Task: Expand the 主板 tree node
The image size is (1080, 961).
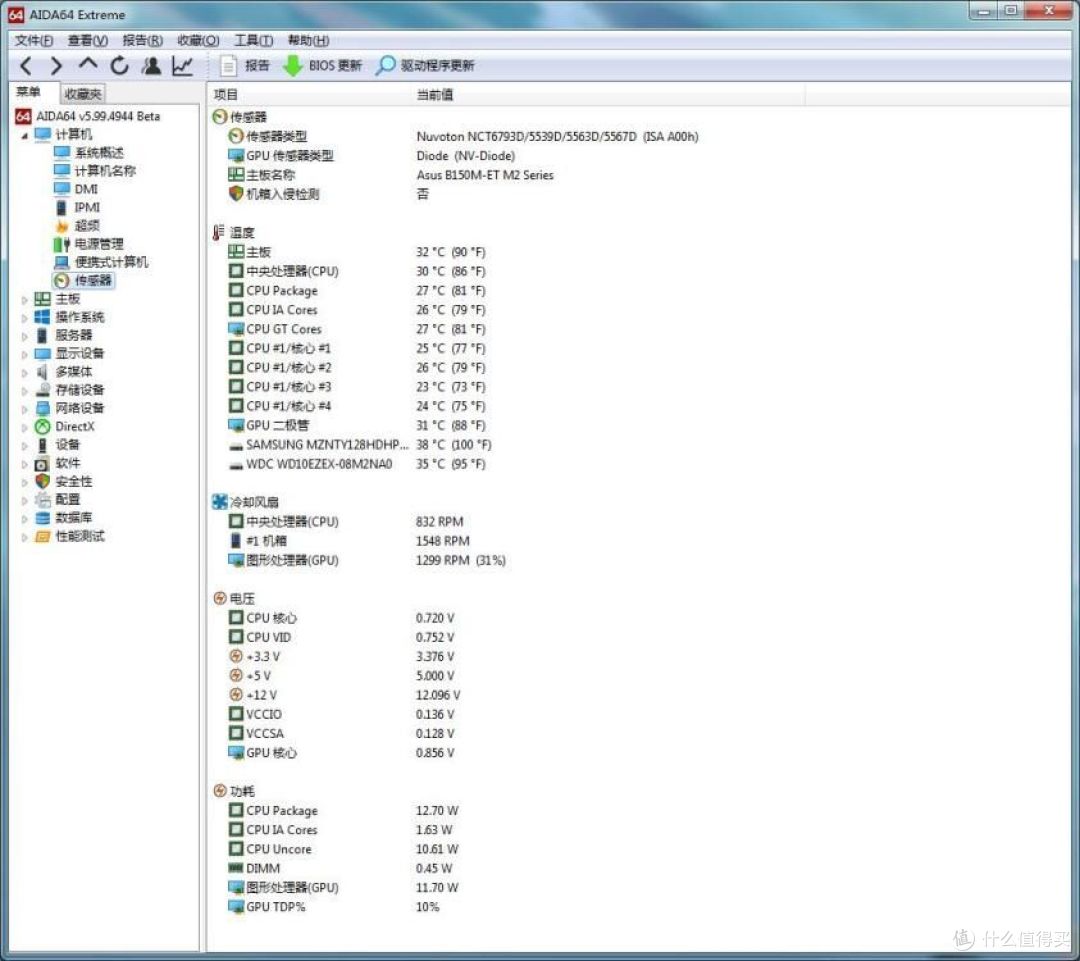Action: pyautogui.click(x=24, y=300)
